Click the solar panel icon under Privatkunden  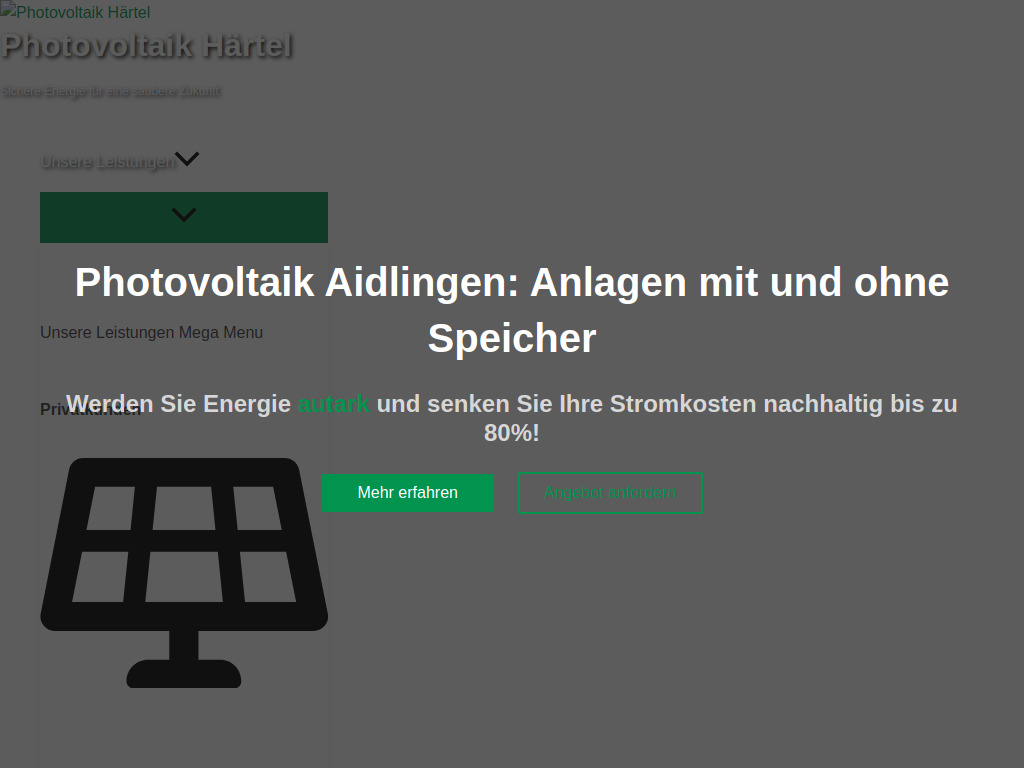click(184, 570)
